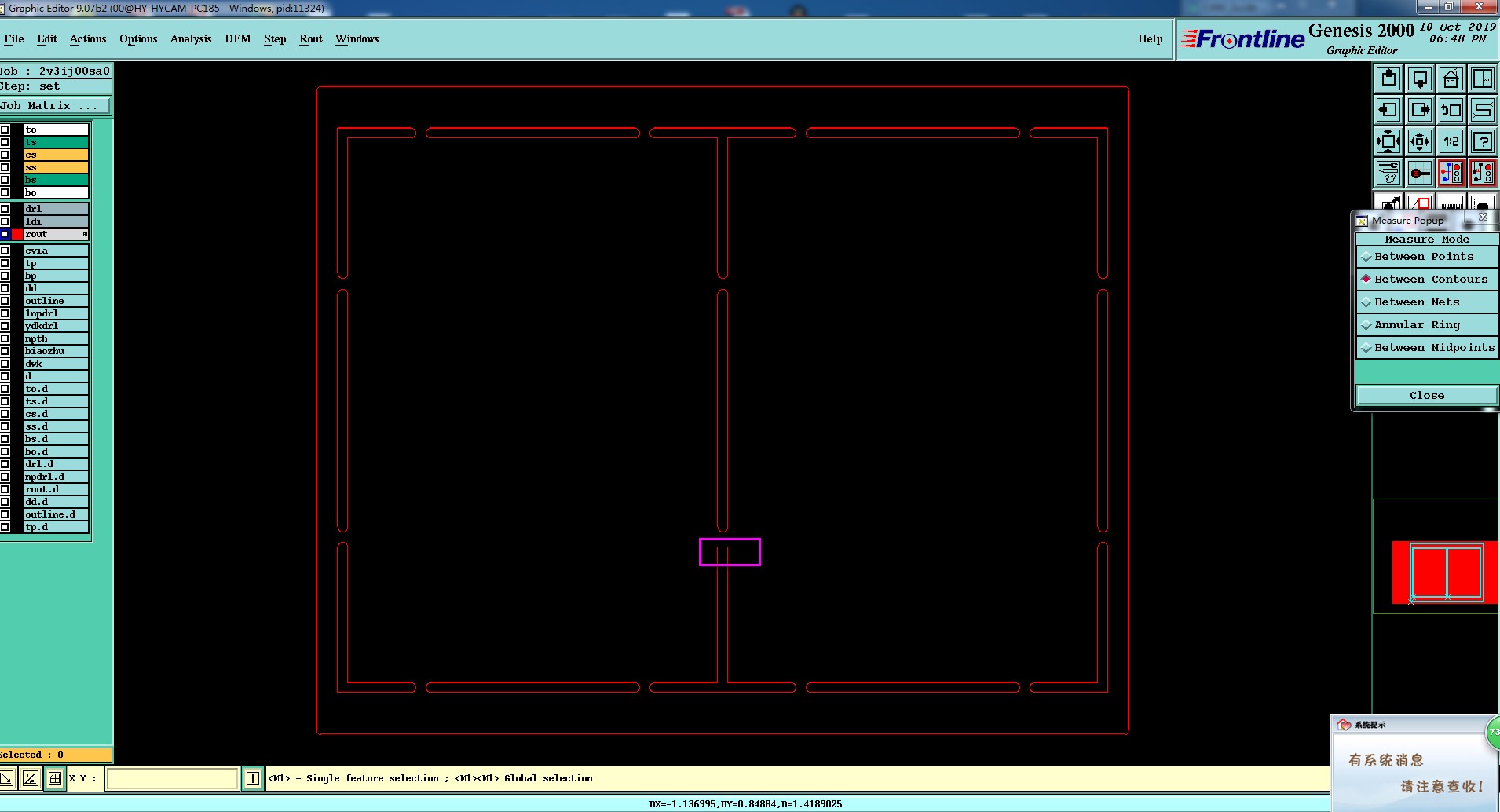Image resolution: width=1500 pixels, height=812 pixels.
Task: Click the snap-to-pad grid icon
Action: (x=1420, y=173)
